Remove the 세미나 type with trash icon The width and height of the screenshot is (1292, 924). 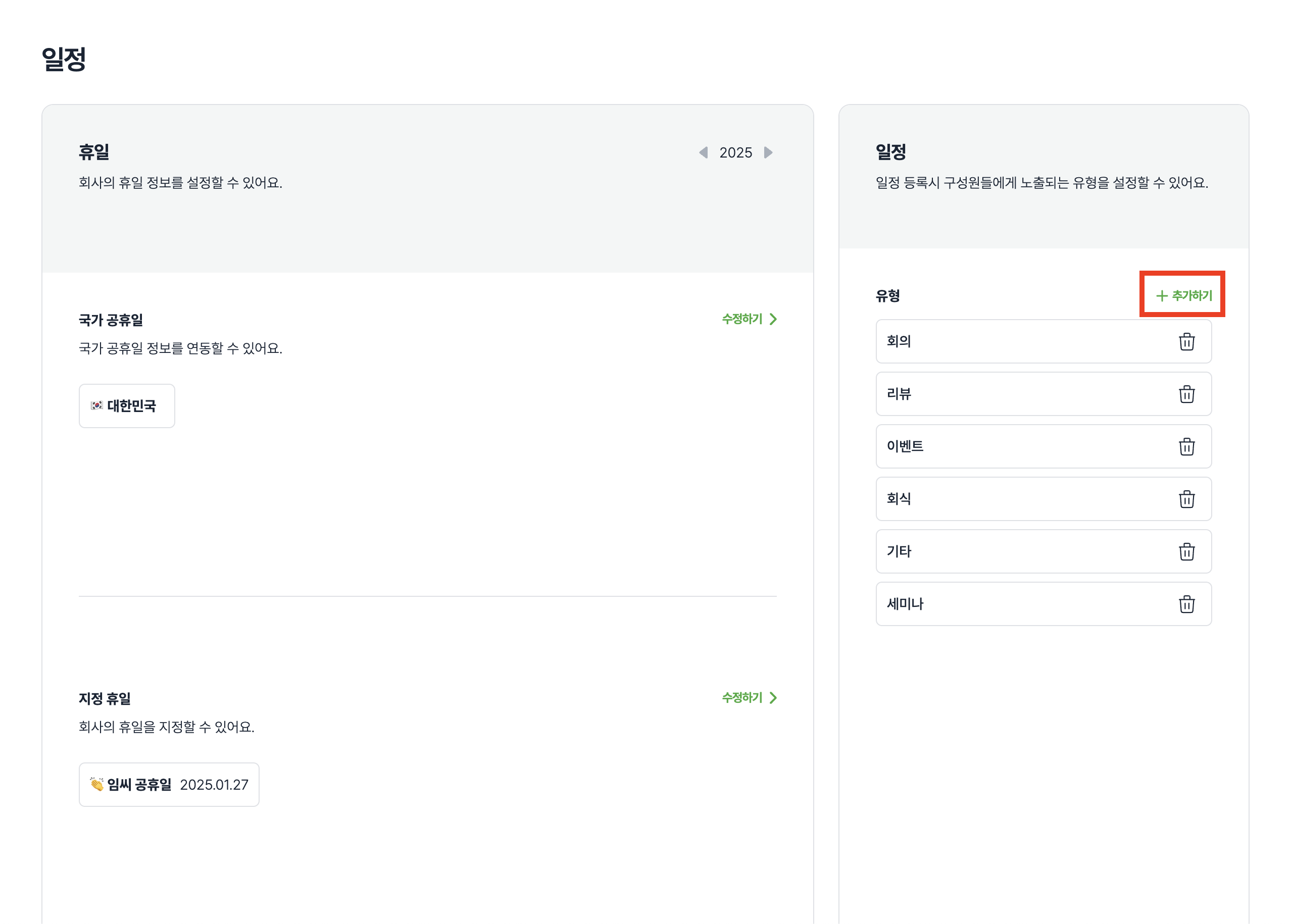coord(1186,604)
